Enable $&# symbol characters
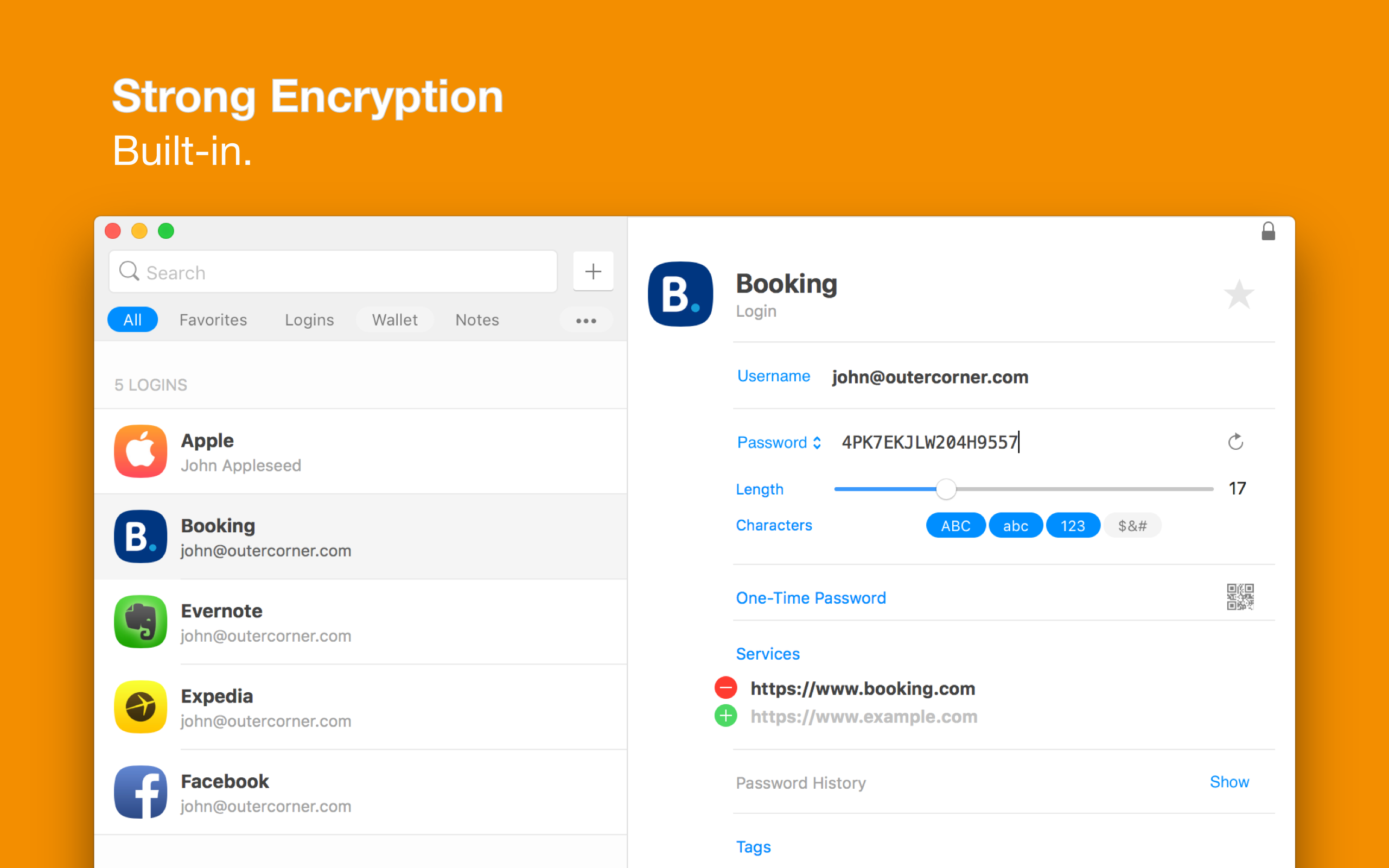Image resolution: width=1389 pixels, height=868 pixels. click(1132, 525)
